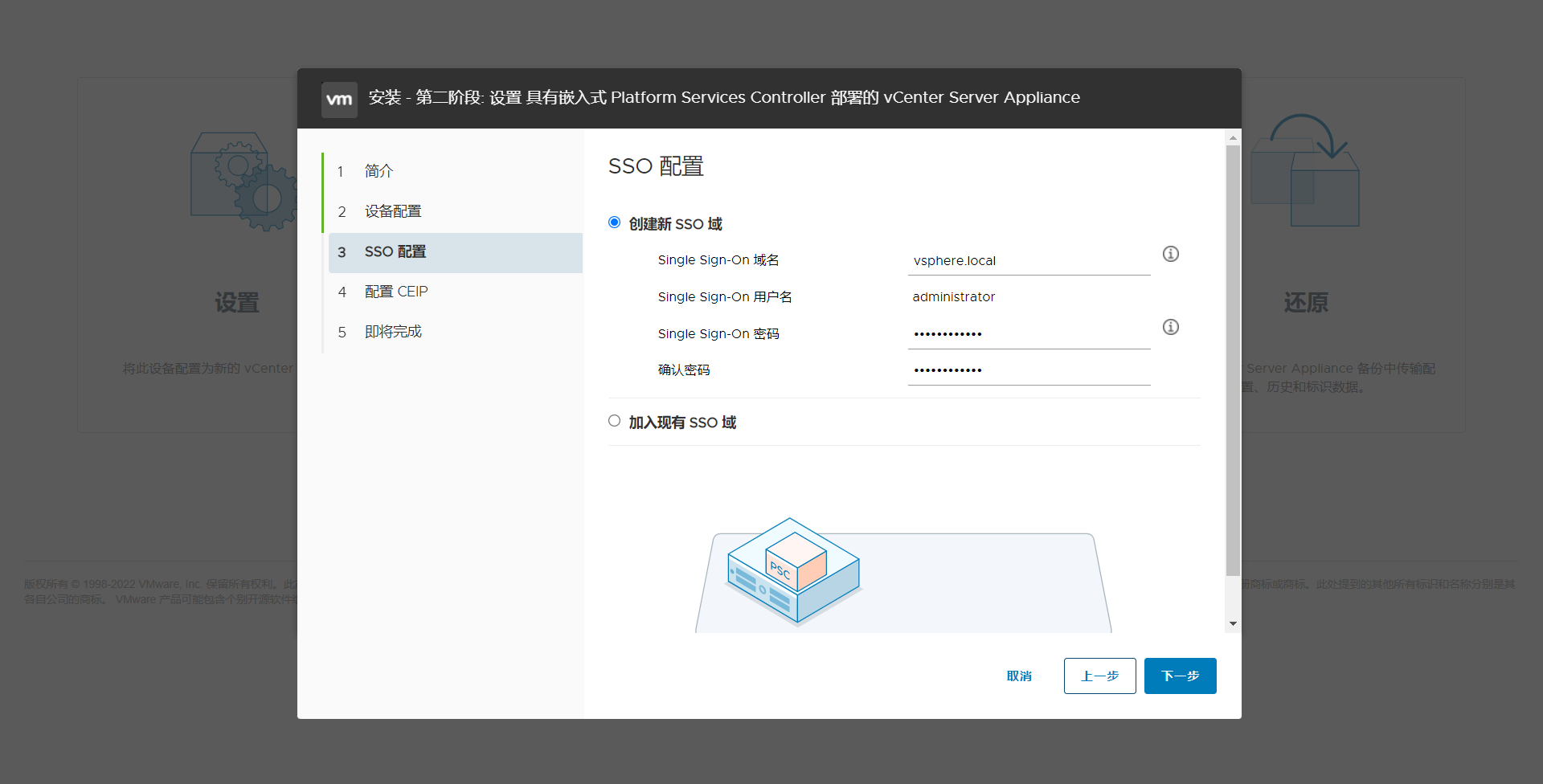Go to step 5 即将完成
Screen dimensions: 1543x784
[x=456, y=332]
